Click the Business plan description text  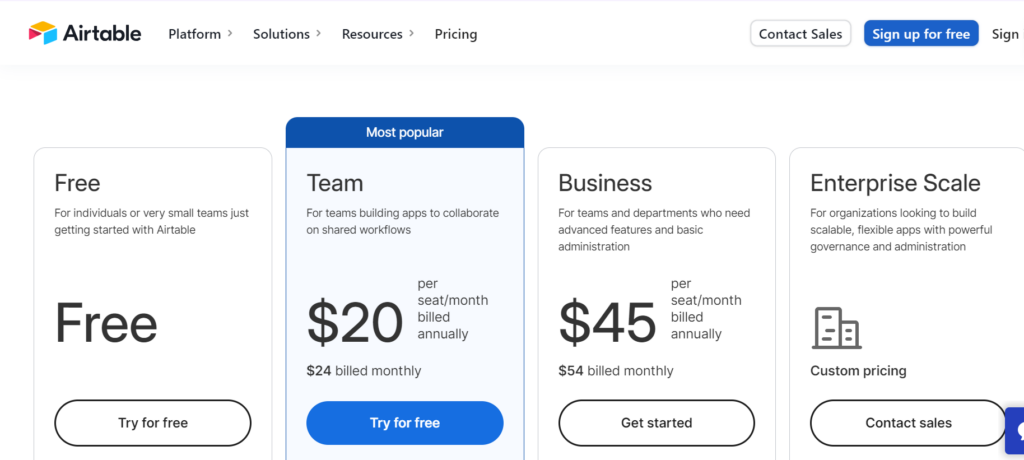point(654,230)
